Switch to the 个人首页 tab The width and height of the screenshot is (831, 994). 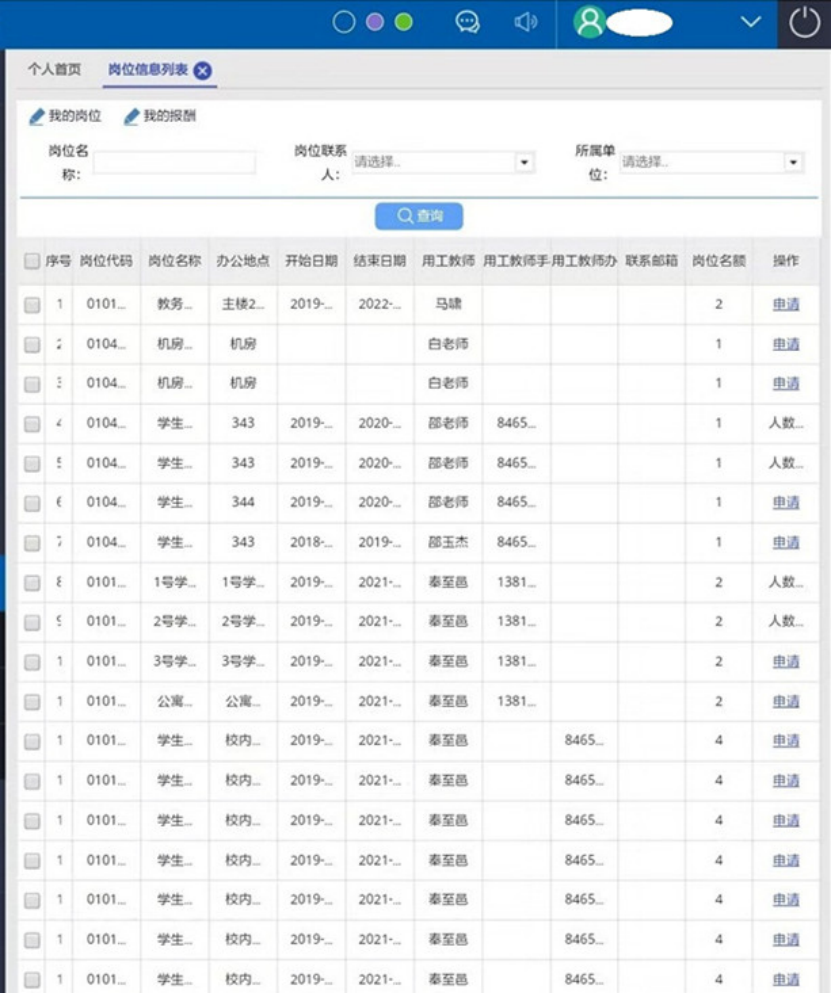point(54,70)
